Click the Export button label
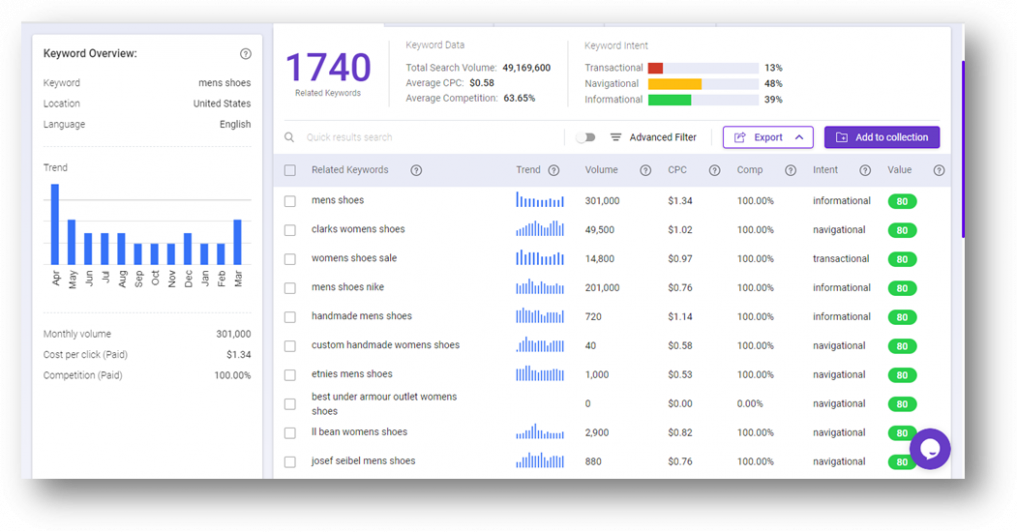This screenshot has width=1017, height=532. tap(768, 138)
